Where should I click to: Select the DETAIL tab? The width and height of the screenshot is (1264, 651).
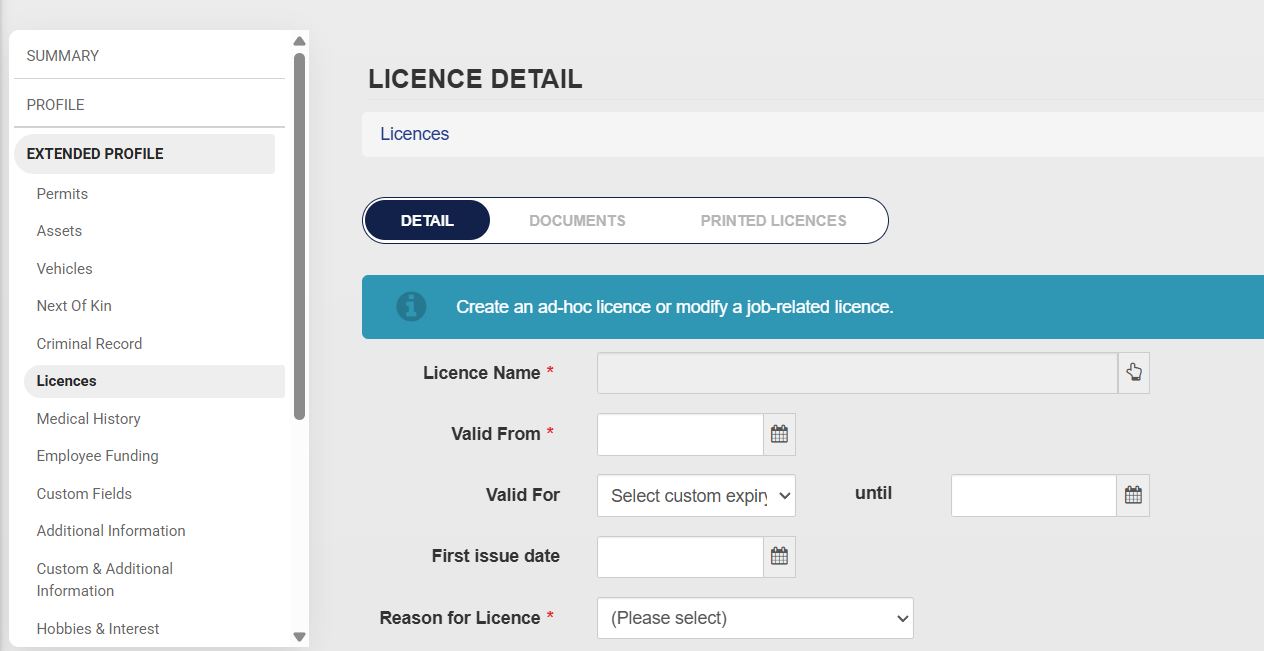coord(427,220)
